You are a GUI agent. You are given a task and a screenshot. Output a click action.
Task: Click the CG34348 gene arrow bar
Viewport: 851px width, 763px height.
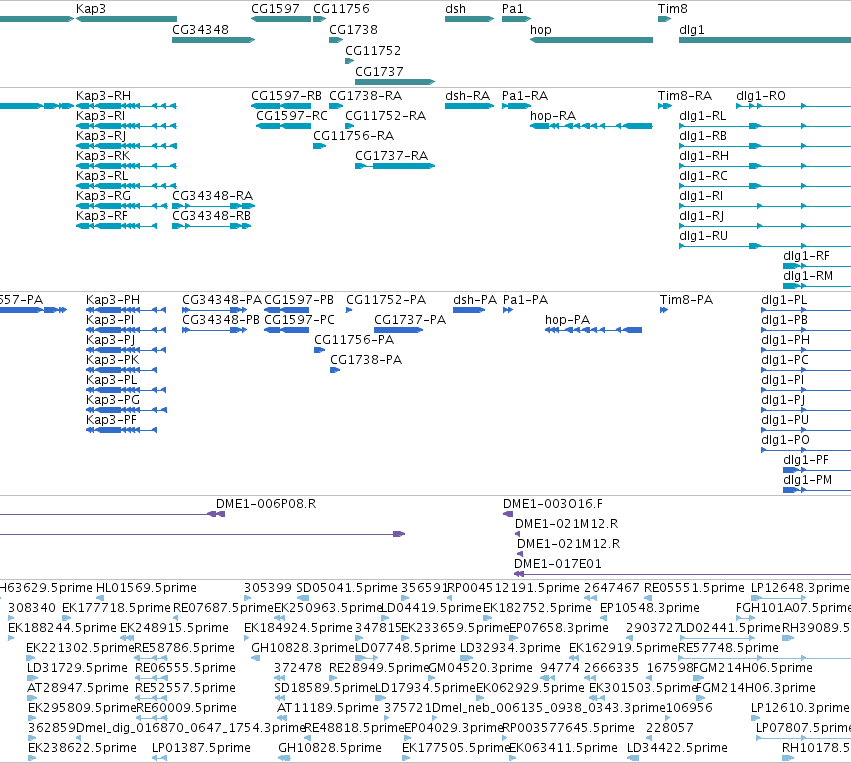pos(213,40)
